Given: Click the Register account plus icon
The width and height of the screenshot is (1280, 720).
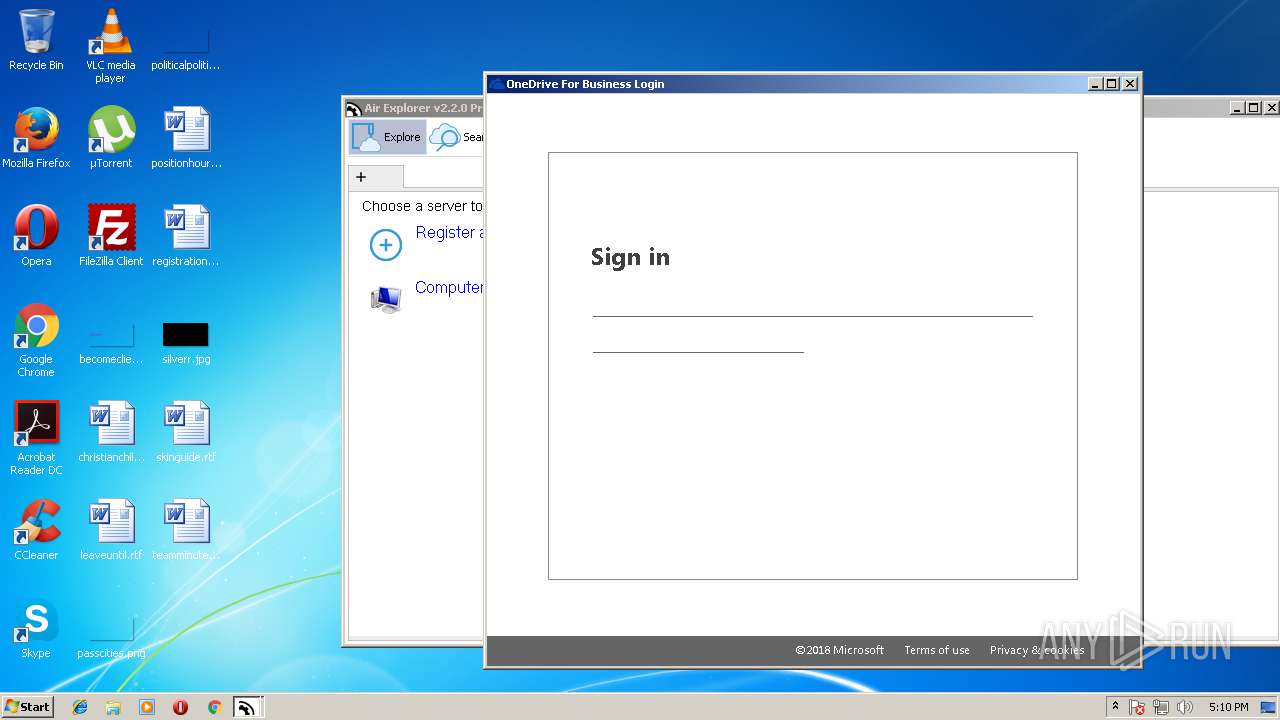Looking at the screenshot, I should [386, 244].
